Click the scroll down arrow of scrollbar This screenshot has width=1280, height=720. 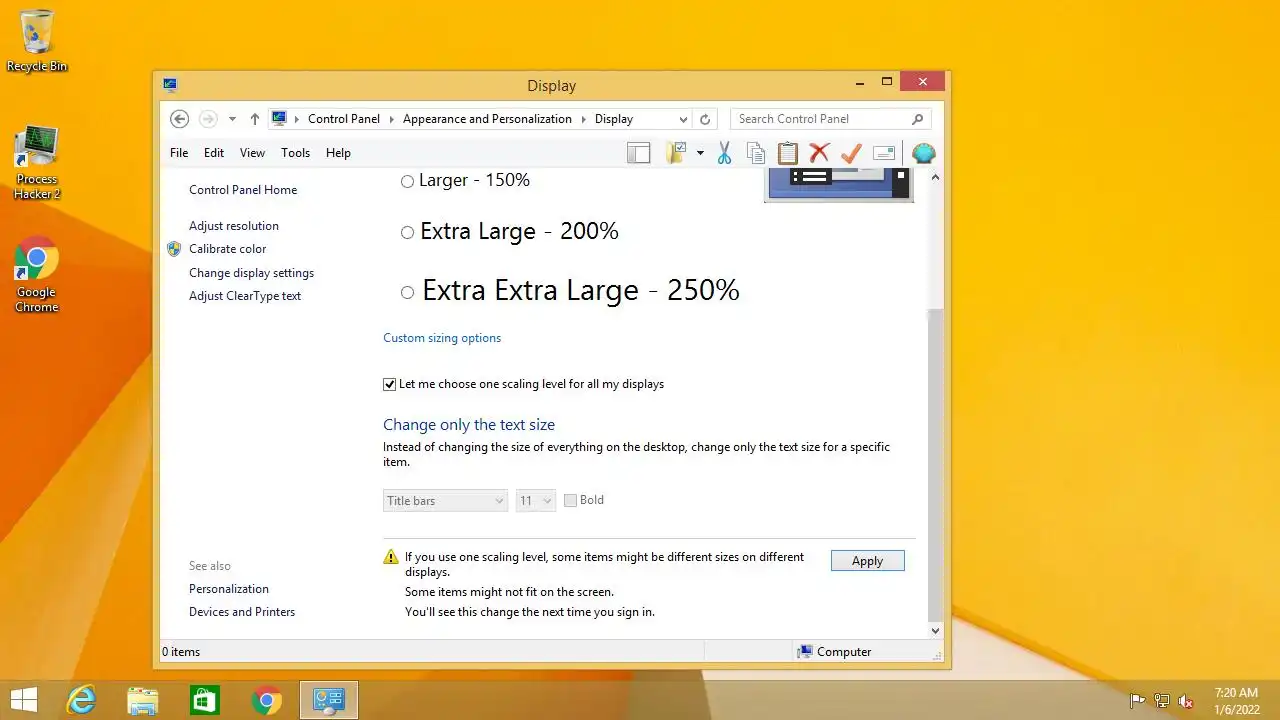point(936,631)
